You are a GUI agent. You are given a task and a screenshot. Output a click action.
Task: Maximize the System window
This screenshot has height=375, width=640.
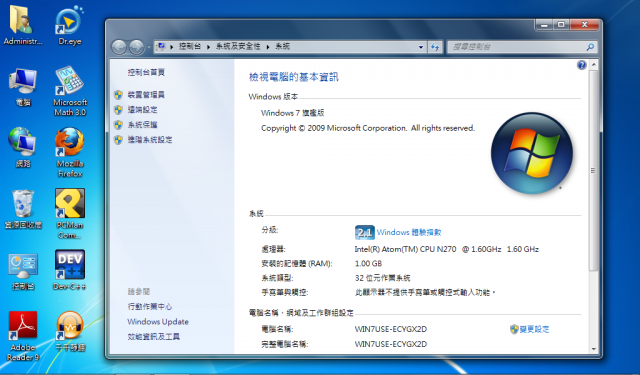pos(562,24)
